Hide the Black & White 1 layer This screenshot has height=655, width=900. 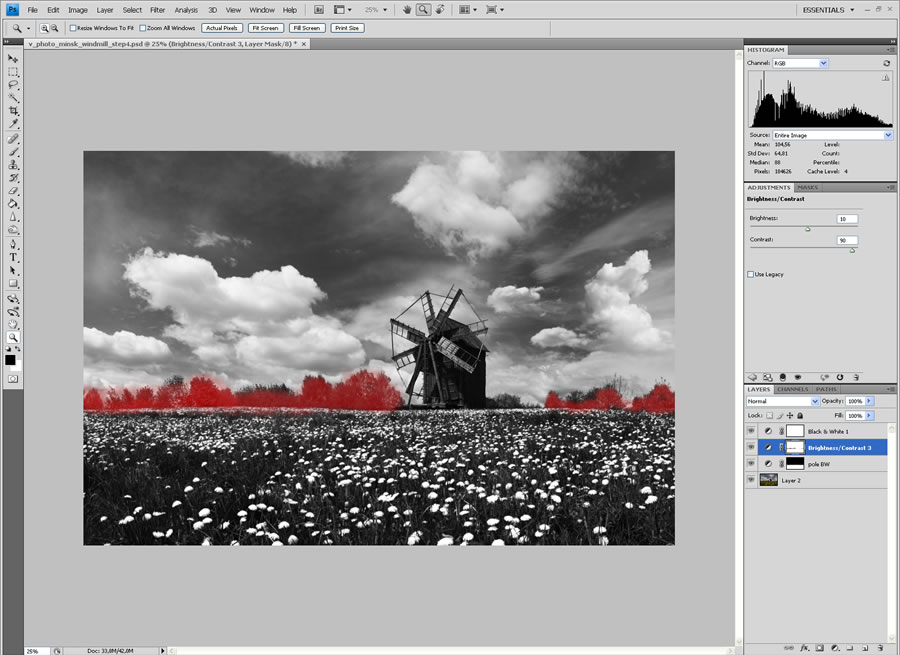point(751,431)
